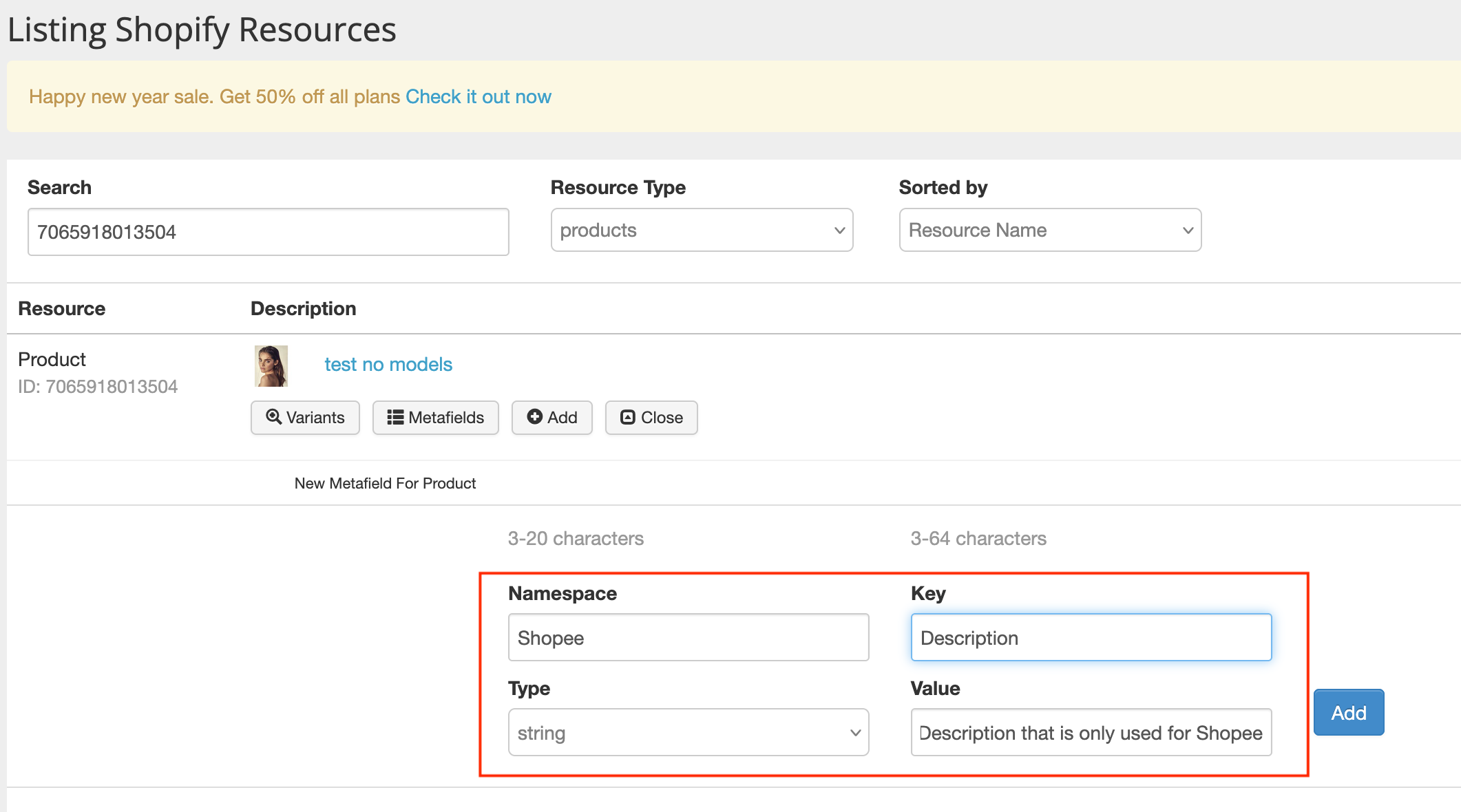Click the chevron arrow of Resource Type select
Viewport: 1461px width, 812px height.
point(839,231)
